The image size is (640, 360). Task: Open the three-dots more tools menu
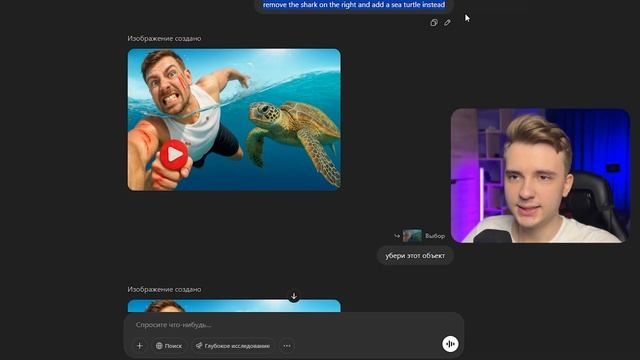pos(287,346)
